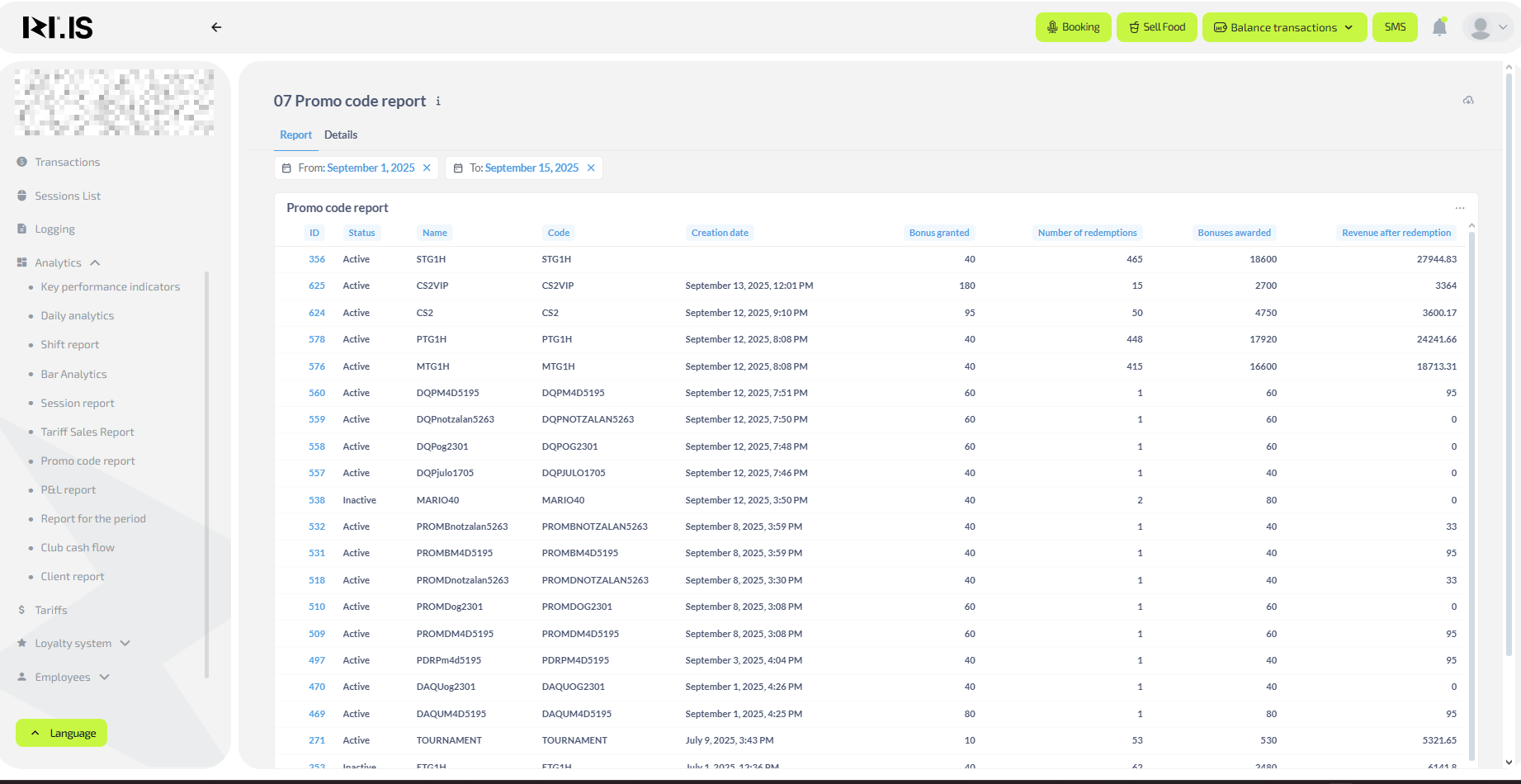Click the cloud export icon

(x=1468, y=101)
